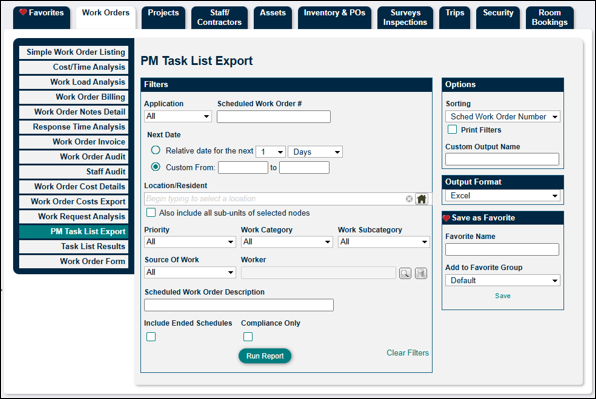The width and height of the screenshot is (596, 399).
Task: Expand the Work Subcategory dropdown
Action: click(x=384, y=242)
